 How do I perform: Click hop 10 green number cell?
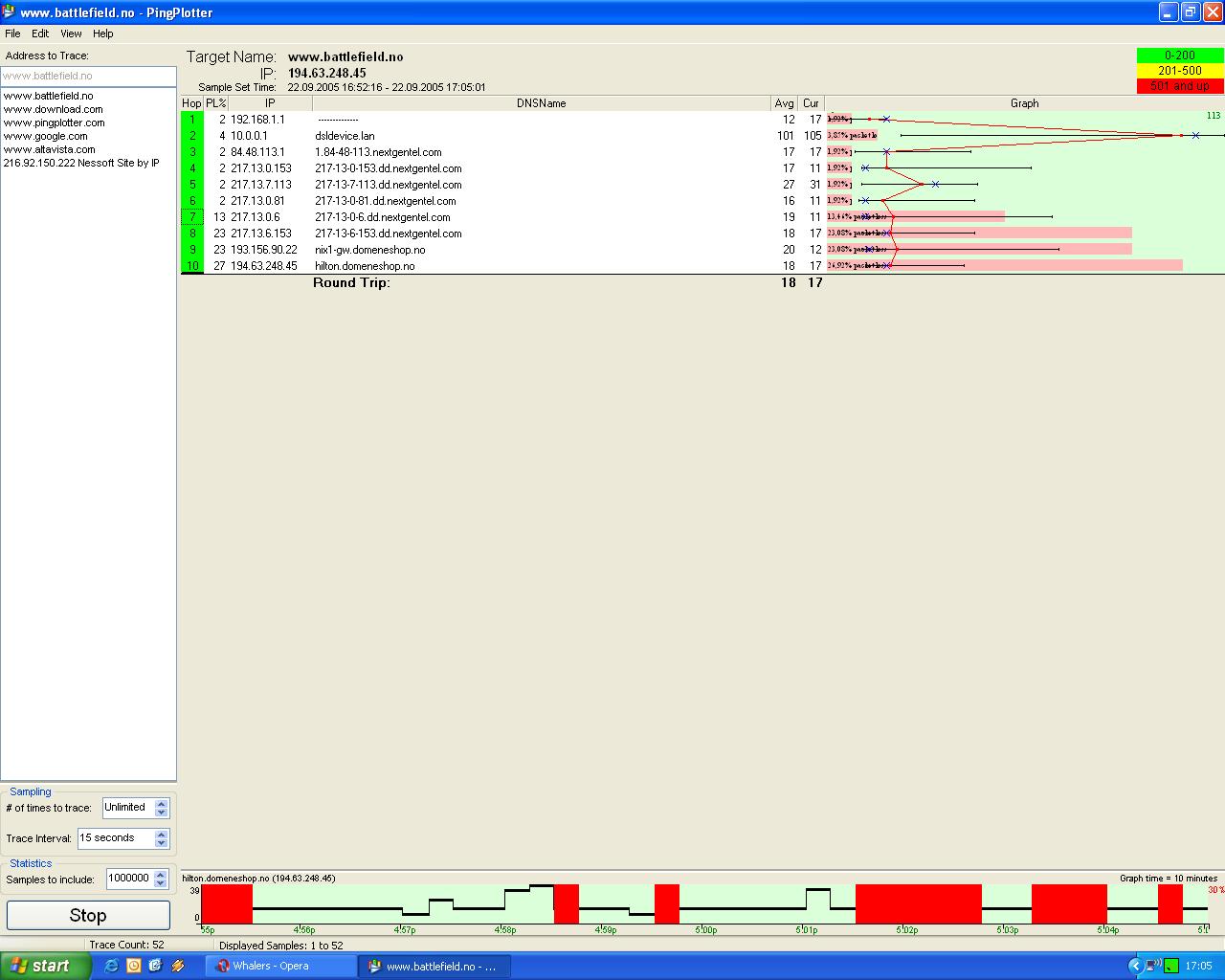[x=192, y=266]
